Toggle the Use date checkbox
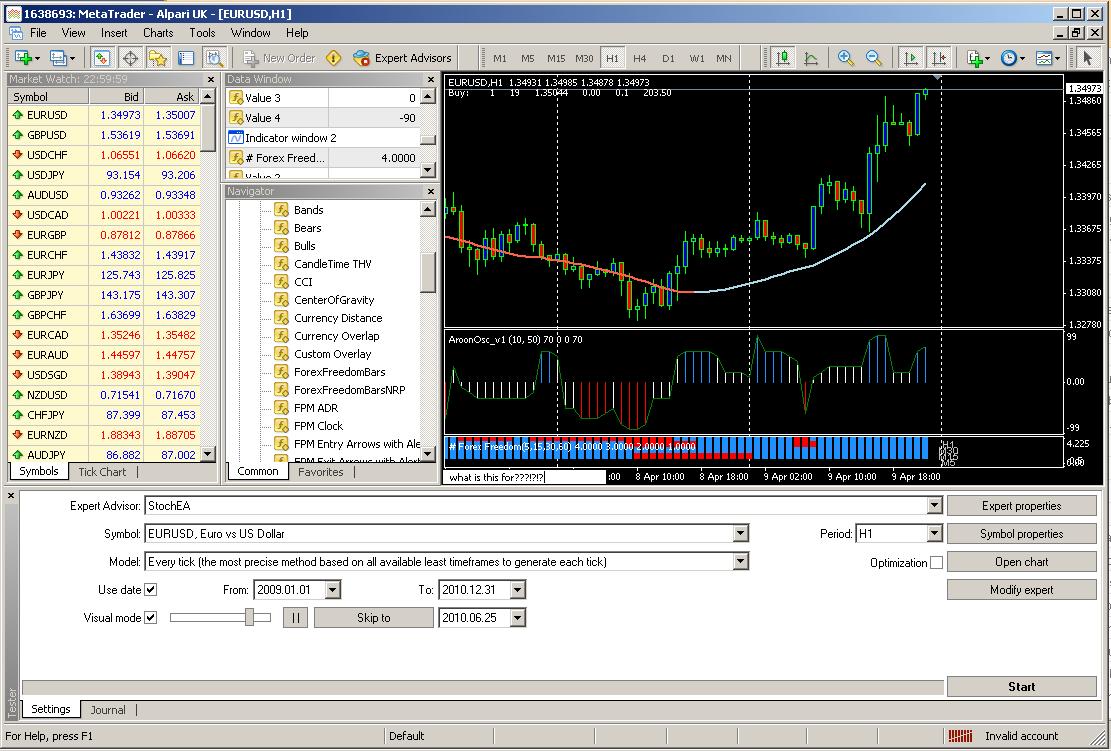Screen dimensions: 1111x751 [150, 589]
